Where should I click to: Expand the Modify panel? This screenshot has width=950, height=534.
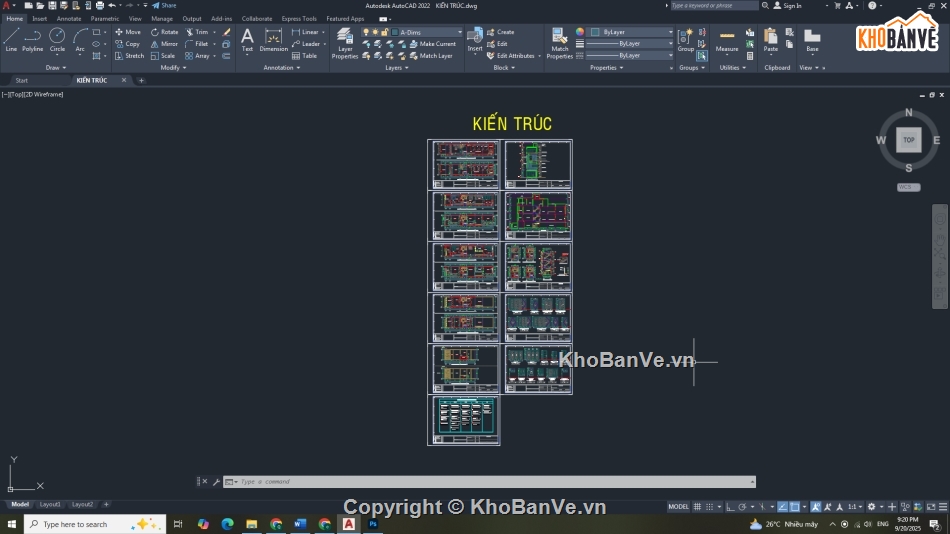(173, 68)
